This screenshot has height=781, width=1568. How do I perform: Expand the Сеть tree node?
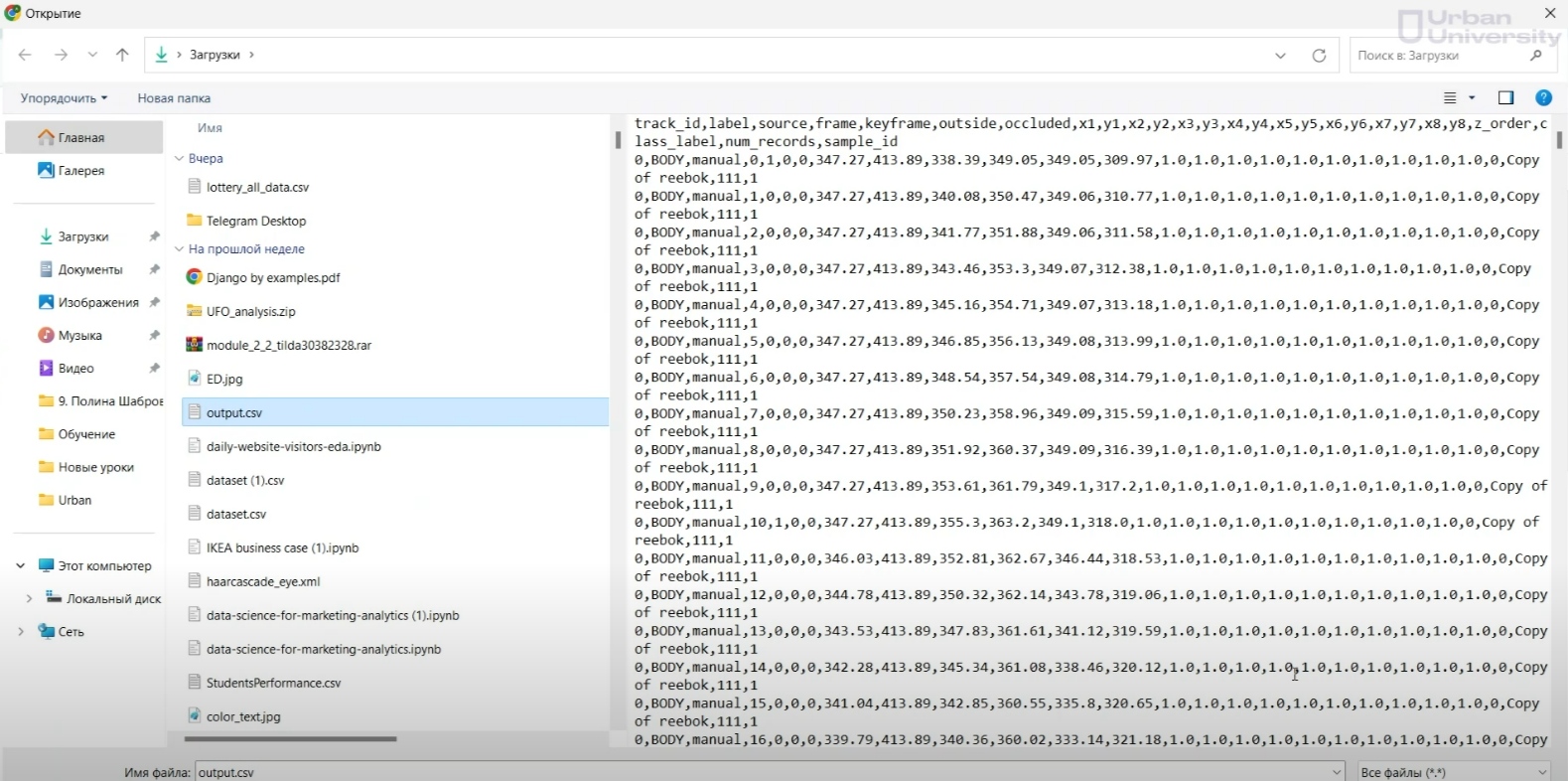click(21, 631)
